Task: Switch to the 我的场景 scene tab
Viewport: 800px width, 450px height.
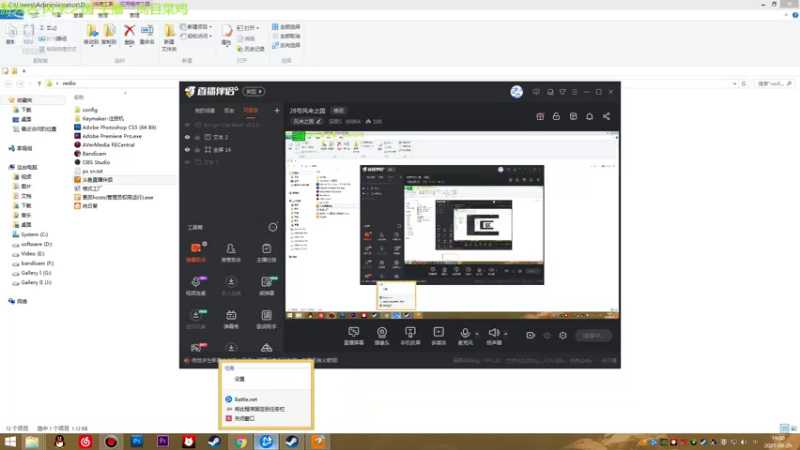Action: click(x=205, y=110)
